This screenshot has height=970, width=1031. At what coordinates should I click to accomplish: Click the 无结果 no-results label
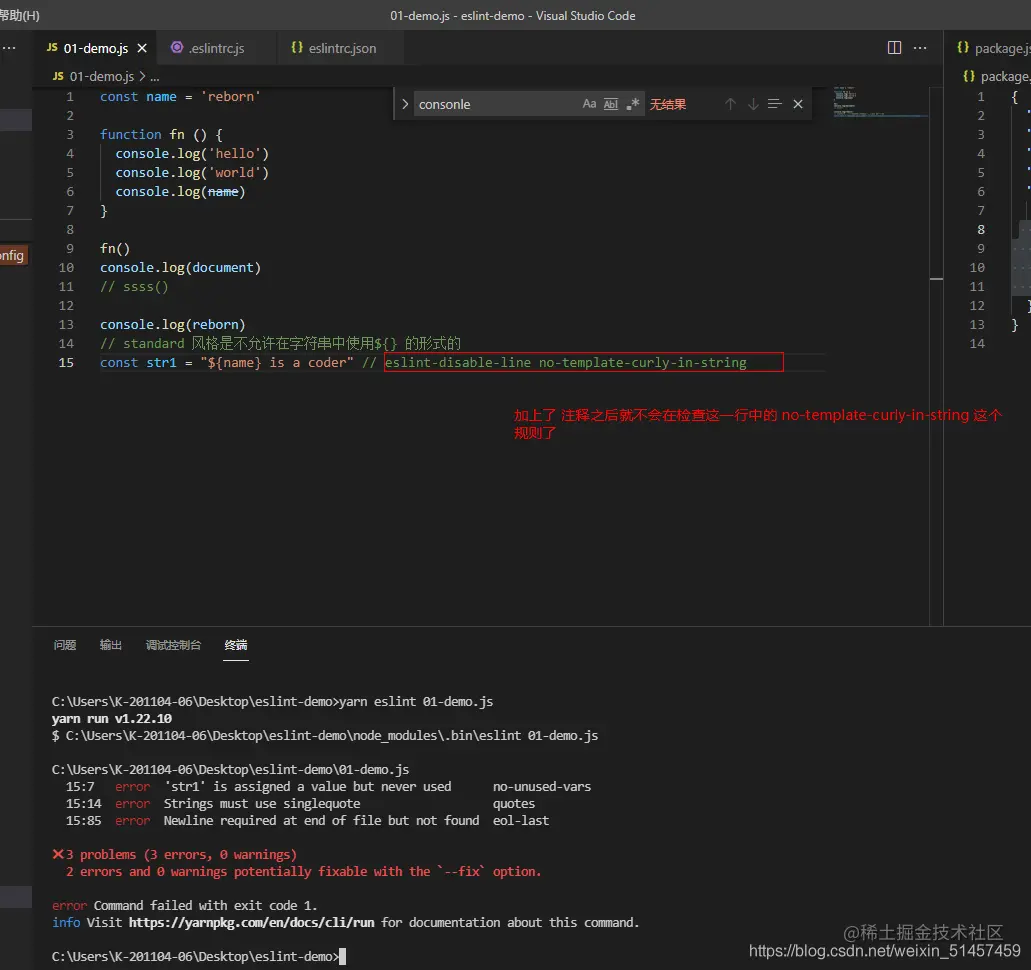click(x=668, y=104)
